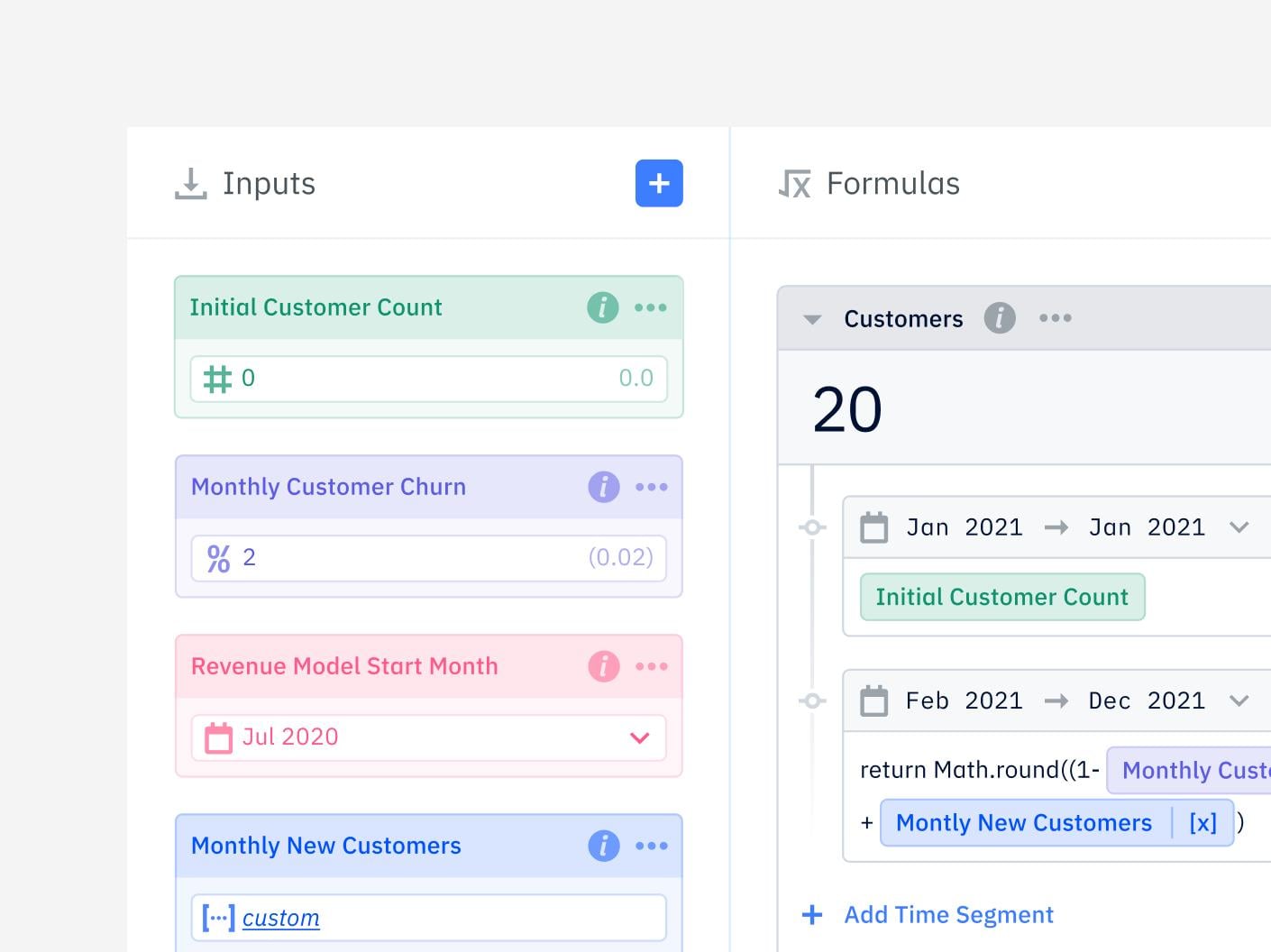Click the Customers formula info icon
The width and height of the screenshot is (1271, 952).
tap(999, 318)
